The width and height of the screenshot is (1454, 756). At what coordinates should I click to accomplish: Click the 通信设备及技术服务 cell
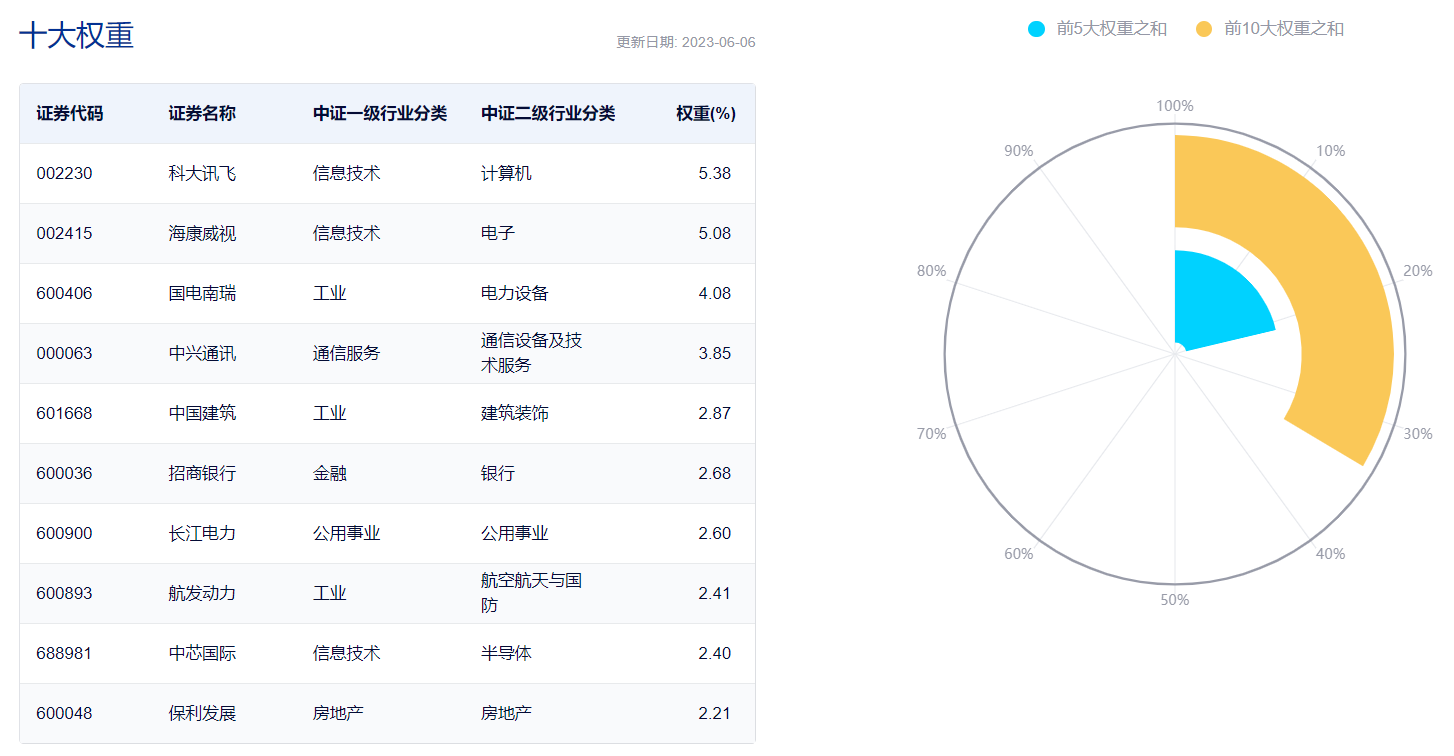click(531, 353)
